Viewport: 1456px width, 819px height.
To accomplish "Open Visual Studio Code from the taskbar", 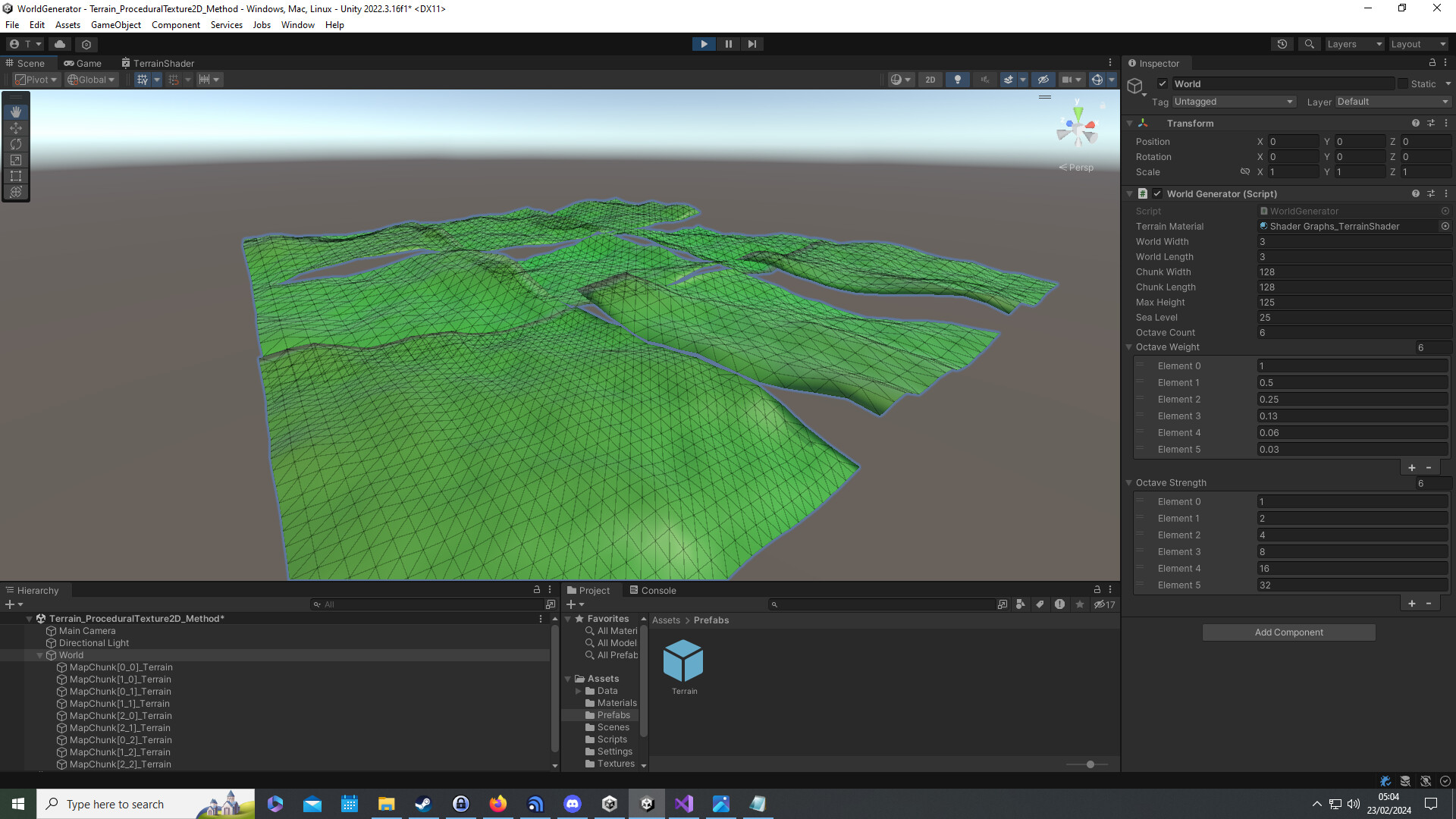I will coord(683,804).
